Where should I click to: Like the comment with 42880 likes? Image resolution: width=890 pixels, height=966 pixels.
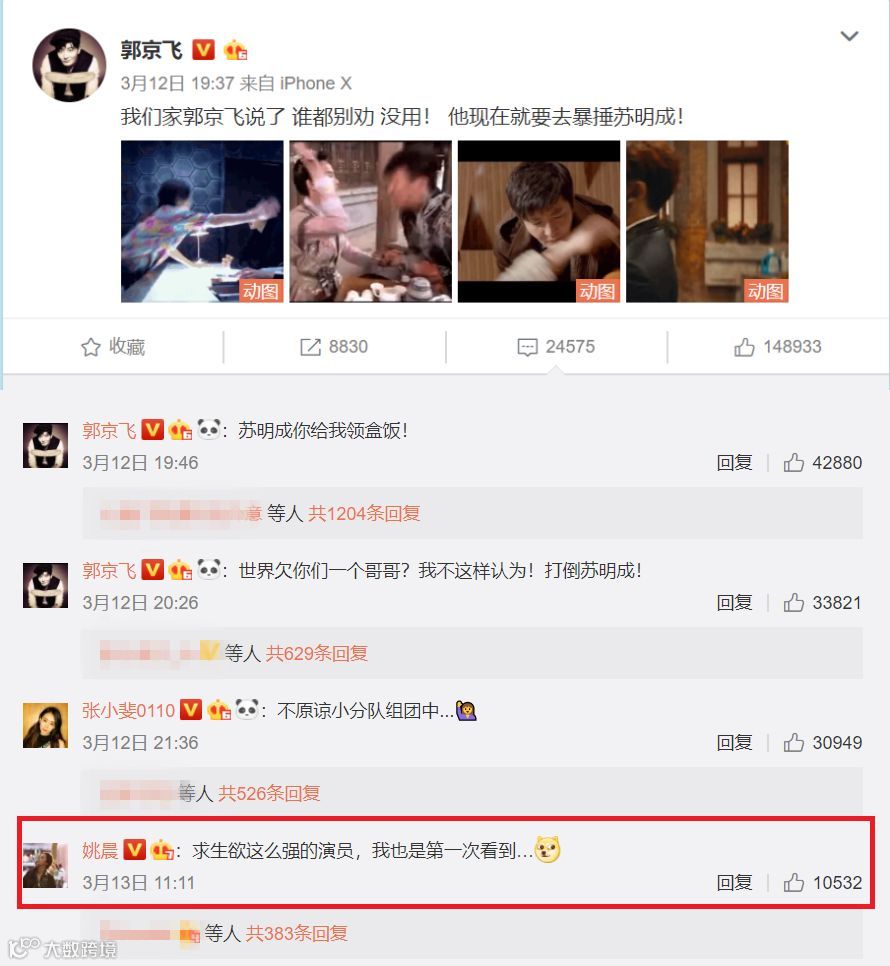coord(793,463)
